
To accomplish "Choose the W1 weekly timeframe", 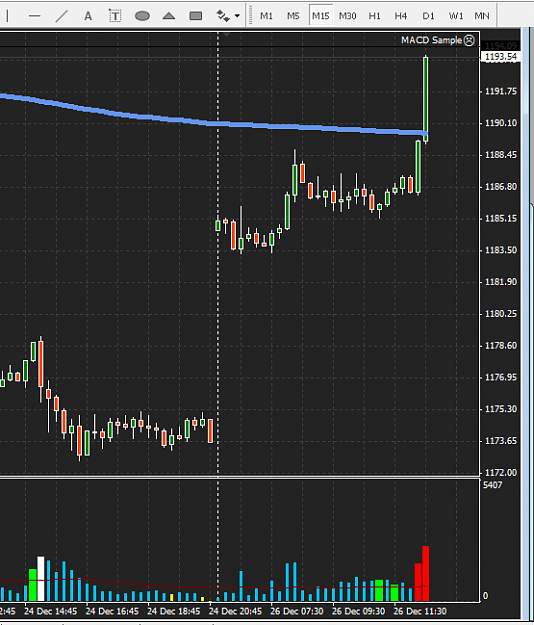I will click(x=455, y=16).
